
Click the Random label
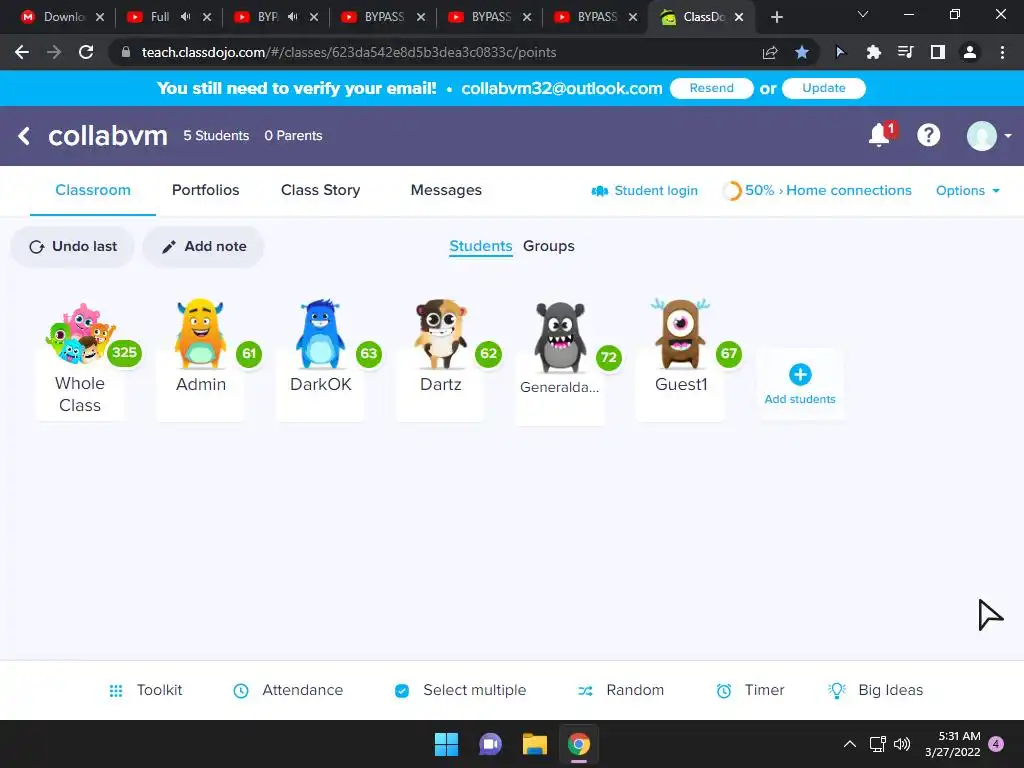(x=635, y=690)
